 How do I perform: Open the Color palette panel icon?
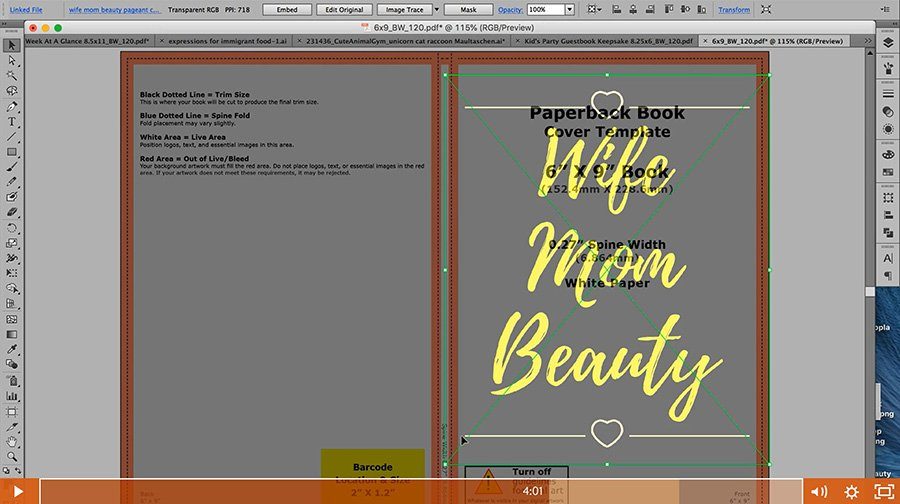tap(888, 155)
